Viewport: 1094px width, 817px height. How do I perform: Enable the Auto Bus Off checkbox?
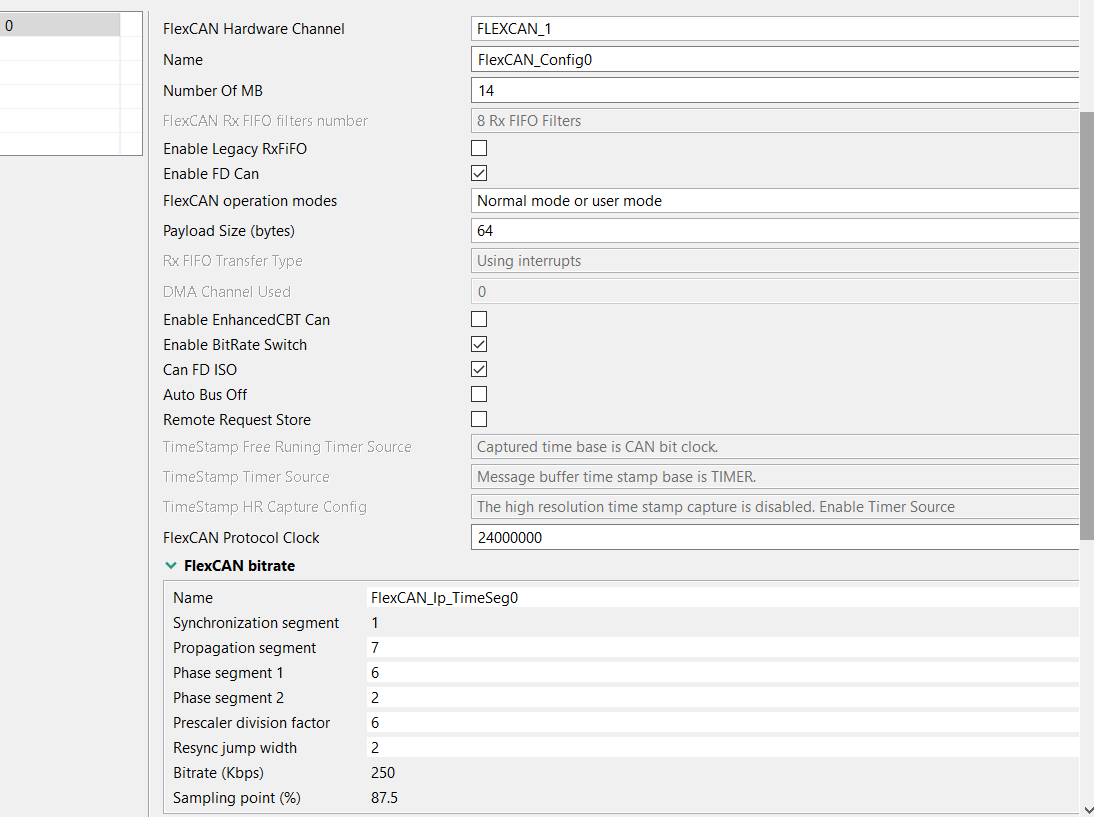tap(479, 395)
